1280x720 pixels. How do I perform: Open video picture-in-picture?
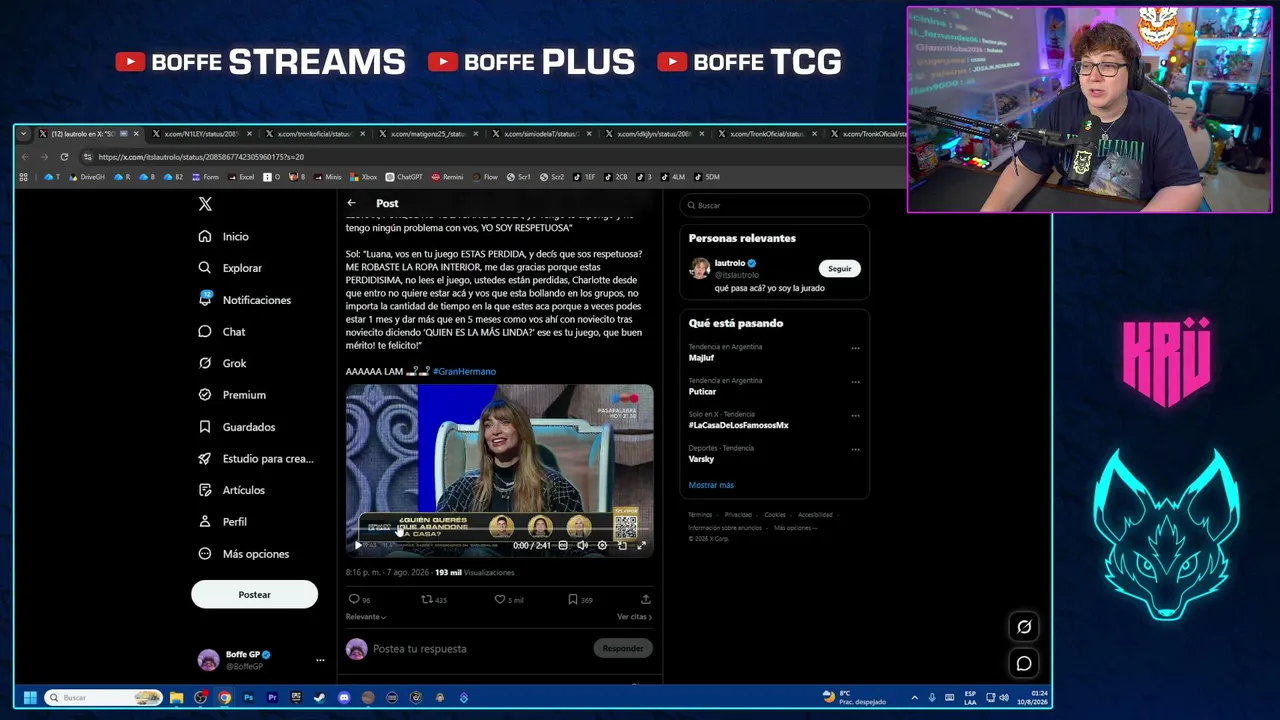coord(622,546)
